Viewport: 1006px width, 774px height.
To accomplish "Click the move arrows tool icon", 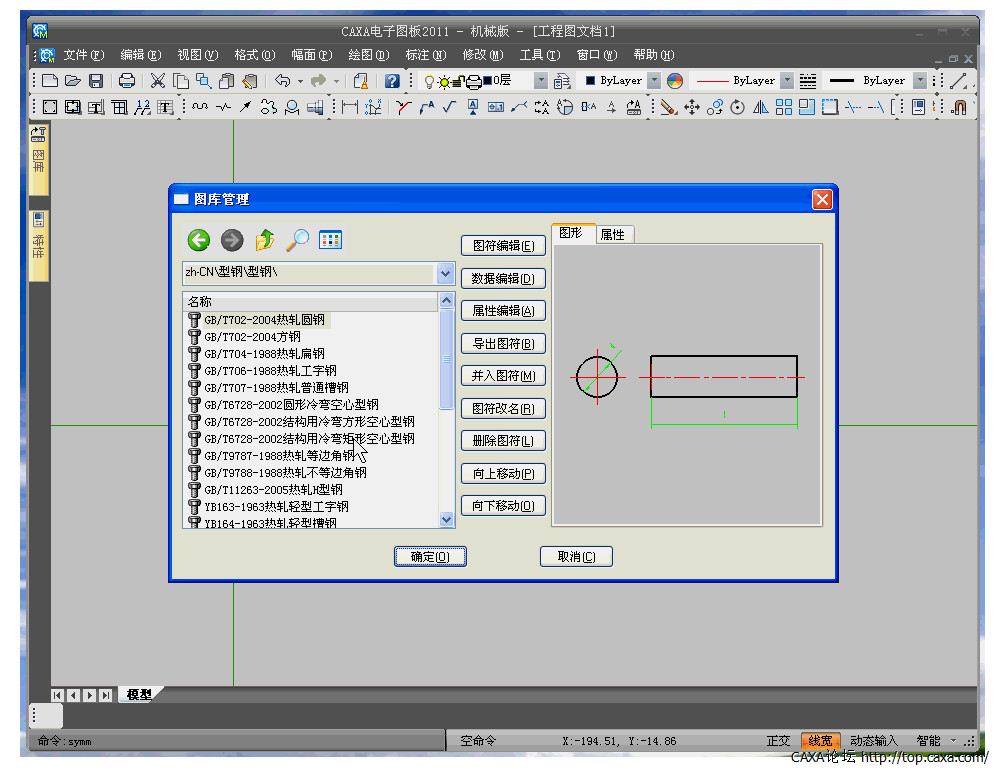I will [x=692, y=107].
